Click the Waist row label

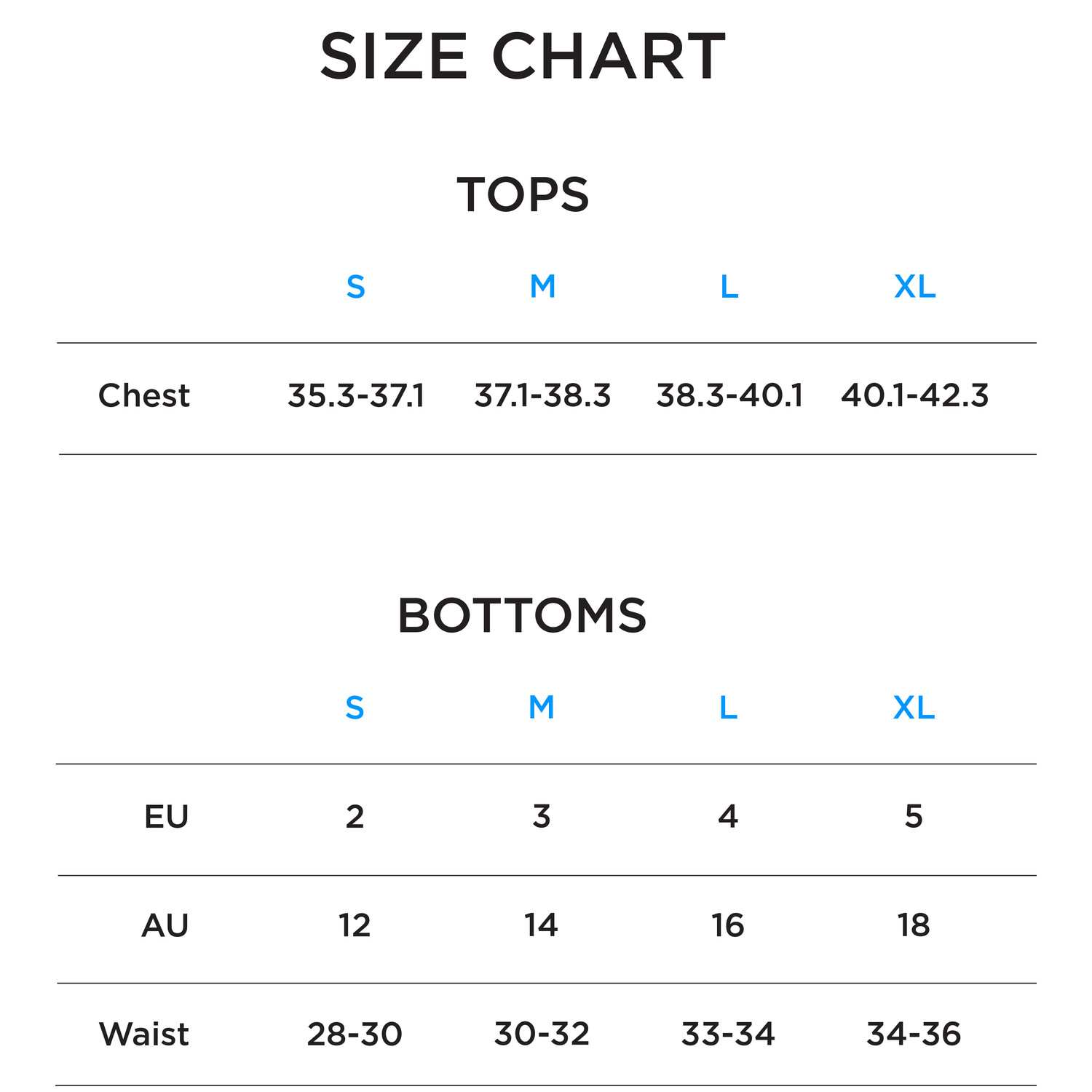coord(144,1034)
